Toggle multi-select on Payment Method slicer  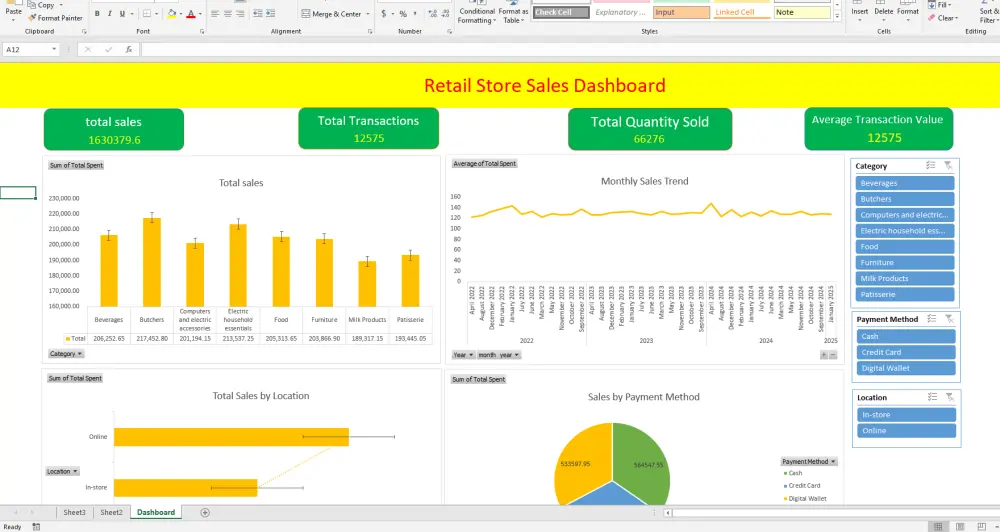(x=932, y=318)
